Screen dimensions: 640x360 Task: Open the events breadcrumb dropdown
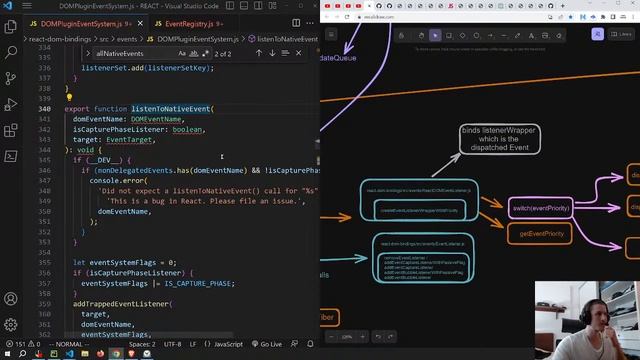coord(127,39)
